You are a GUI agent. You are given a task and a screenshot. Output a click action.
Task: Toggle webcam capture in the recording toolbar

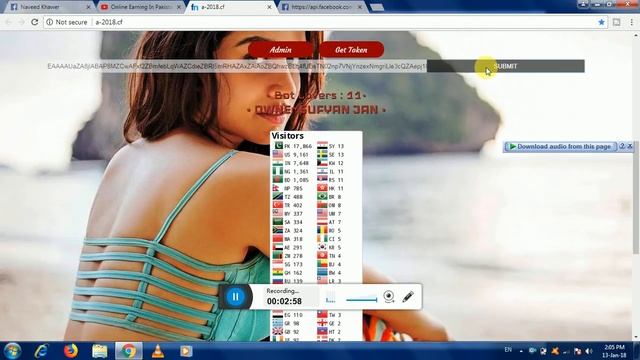pos(389,296)
